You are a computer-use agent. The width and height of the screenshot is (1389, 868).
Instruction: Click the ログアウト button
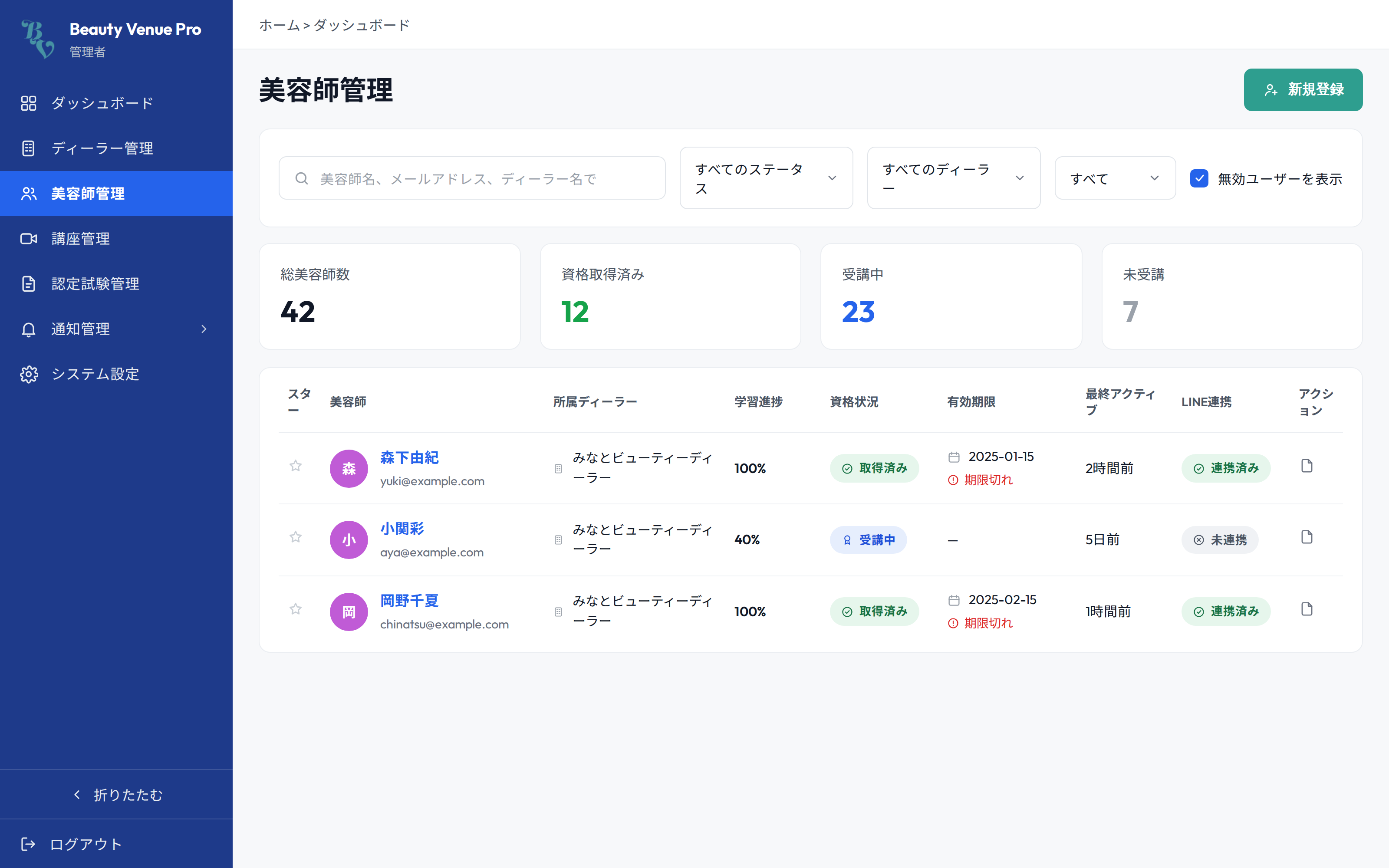116,844
